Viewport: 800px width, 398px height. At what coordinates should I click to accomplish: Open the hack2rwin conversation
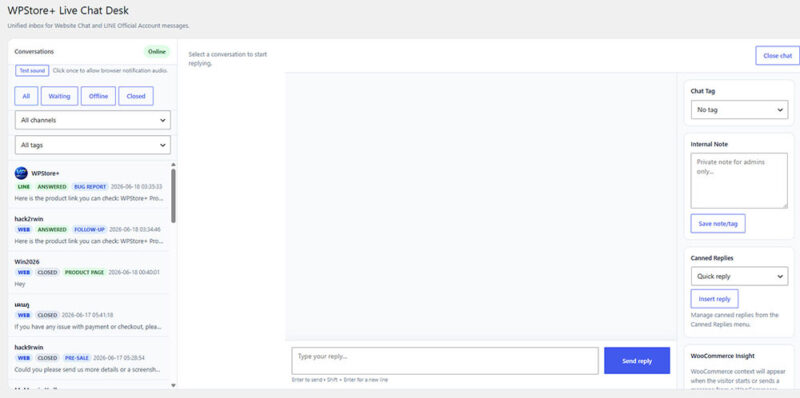tap(90, 230)
